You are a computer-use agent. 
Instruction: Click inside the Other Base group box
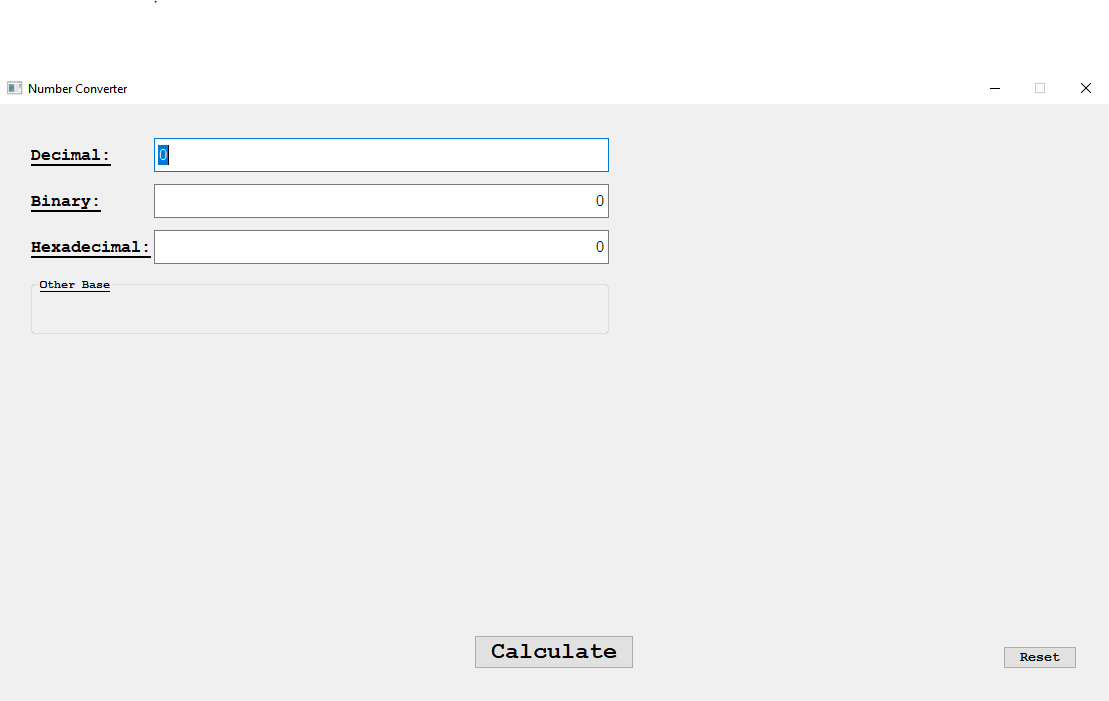click(320, 312)
